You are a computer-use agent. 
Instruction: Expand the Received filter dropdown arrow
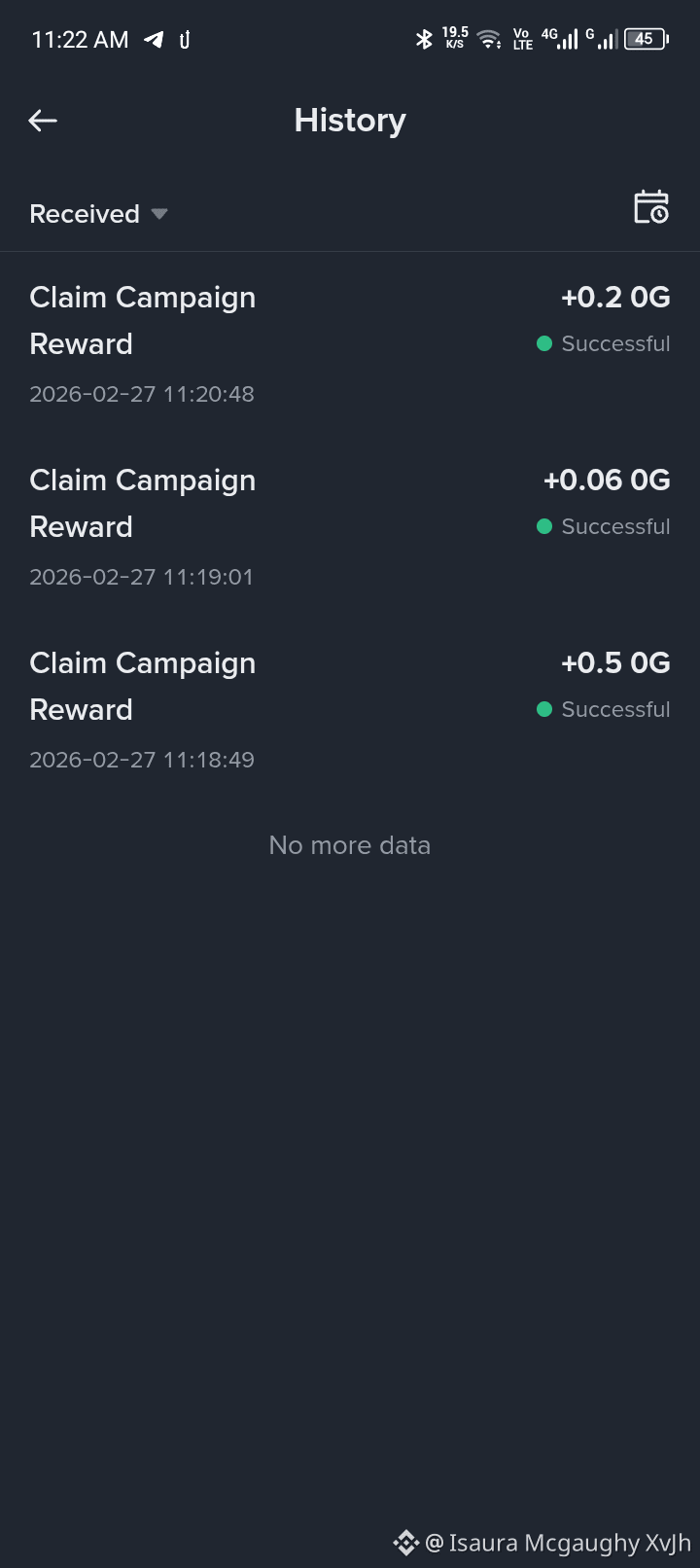pos(159,214)
